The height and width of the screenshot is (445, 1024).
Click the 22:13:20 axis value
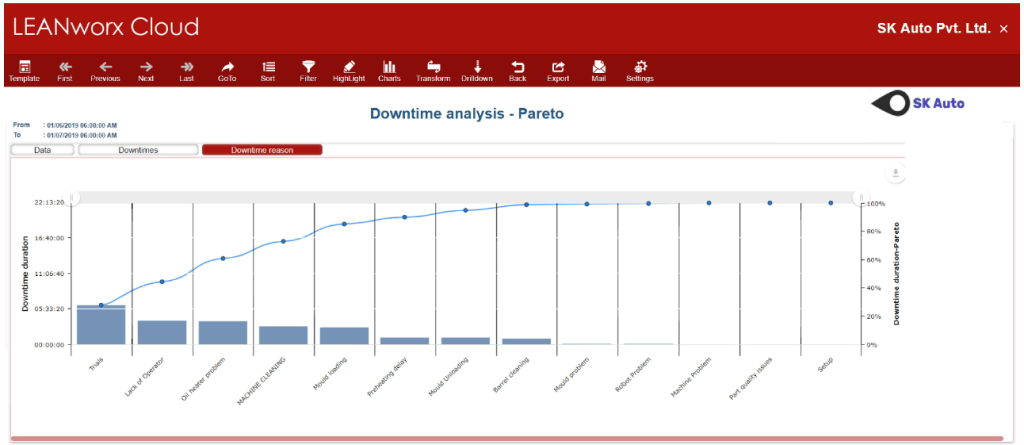[x=50, y=203]
